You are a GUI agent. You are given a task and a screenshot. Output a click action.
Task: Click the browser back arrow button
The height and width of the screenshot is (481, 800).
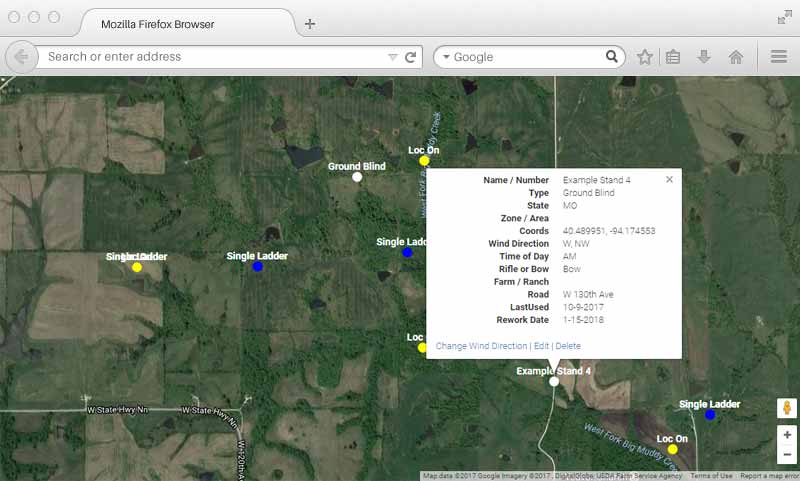(21, 57)
